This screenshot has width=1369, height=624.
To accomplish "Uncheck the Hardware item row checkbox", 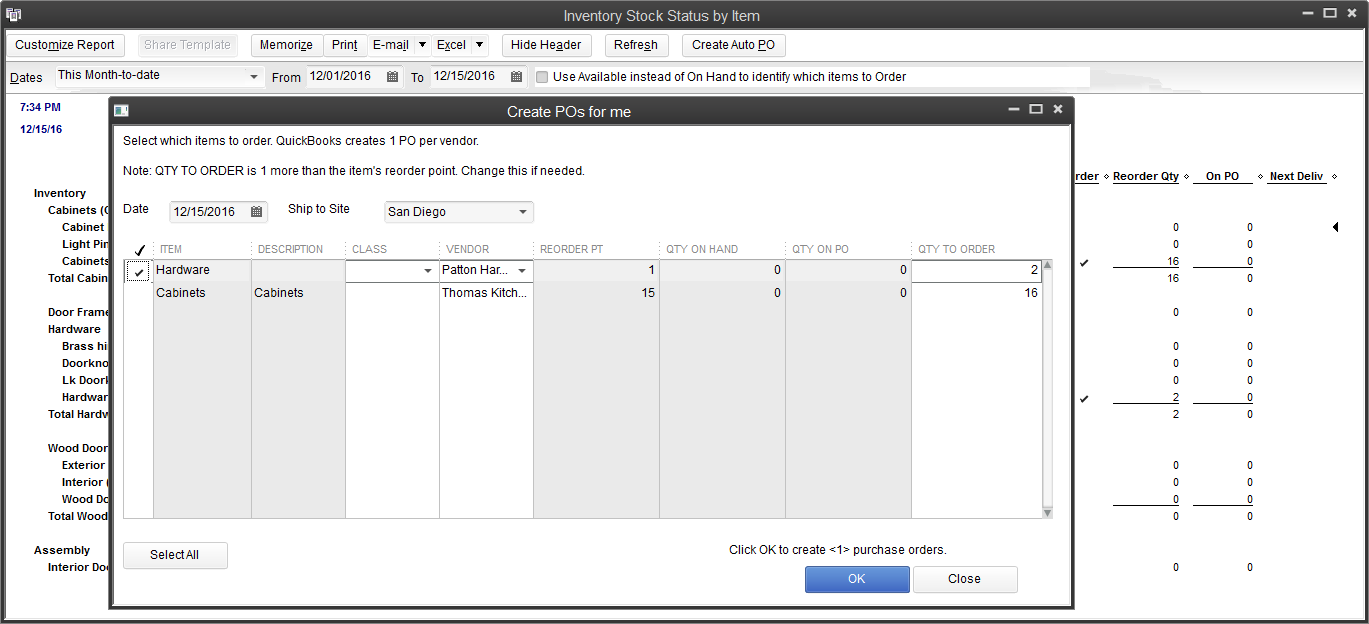I will 139,271.
